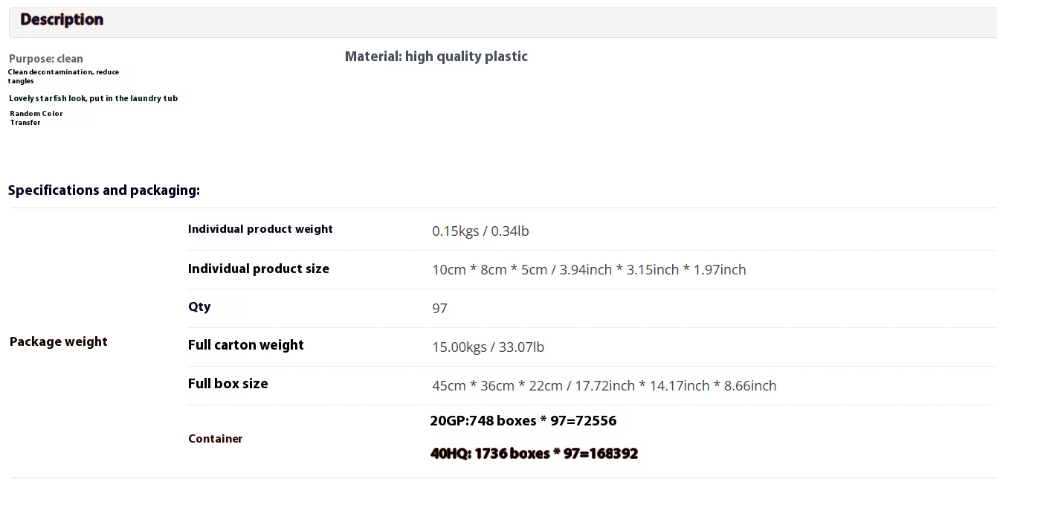Click the value '15.00kgs / 33.07lb'
Image resolution: width=1037 pixels, height=508 pixels.
pyautogui.click(x=487, y=347)
